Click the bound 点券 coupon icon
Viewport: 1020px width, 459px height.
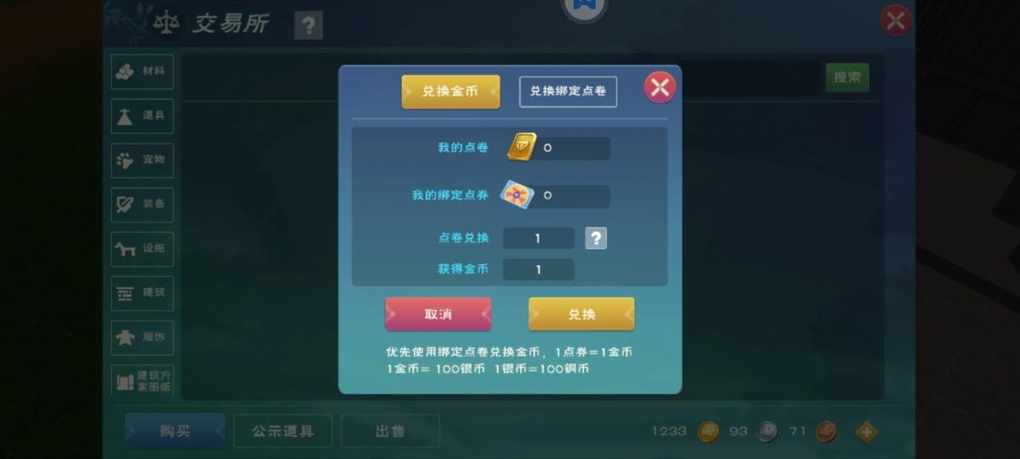point(517,195)
